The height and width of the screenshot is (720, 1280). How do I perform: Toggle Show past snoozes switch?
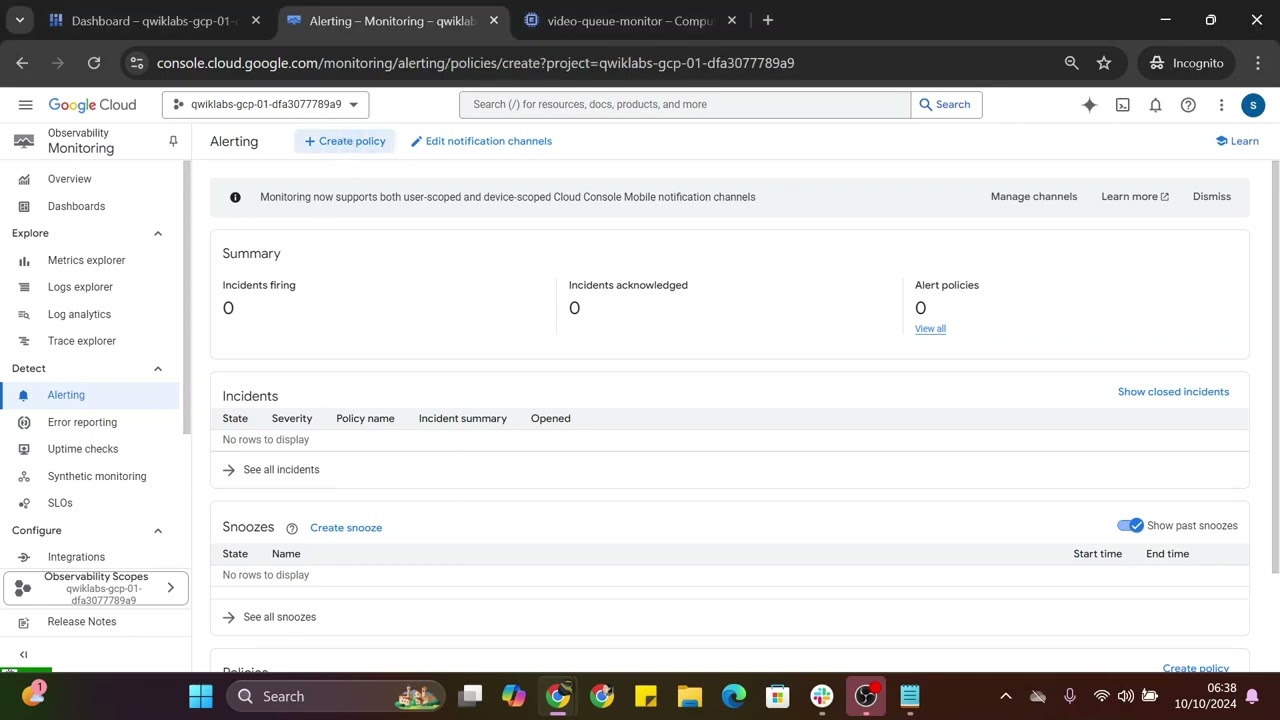(1130, 526)
